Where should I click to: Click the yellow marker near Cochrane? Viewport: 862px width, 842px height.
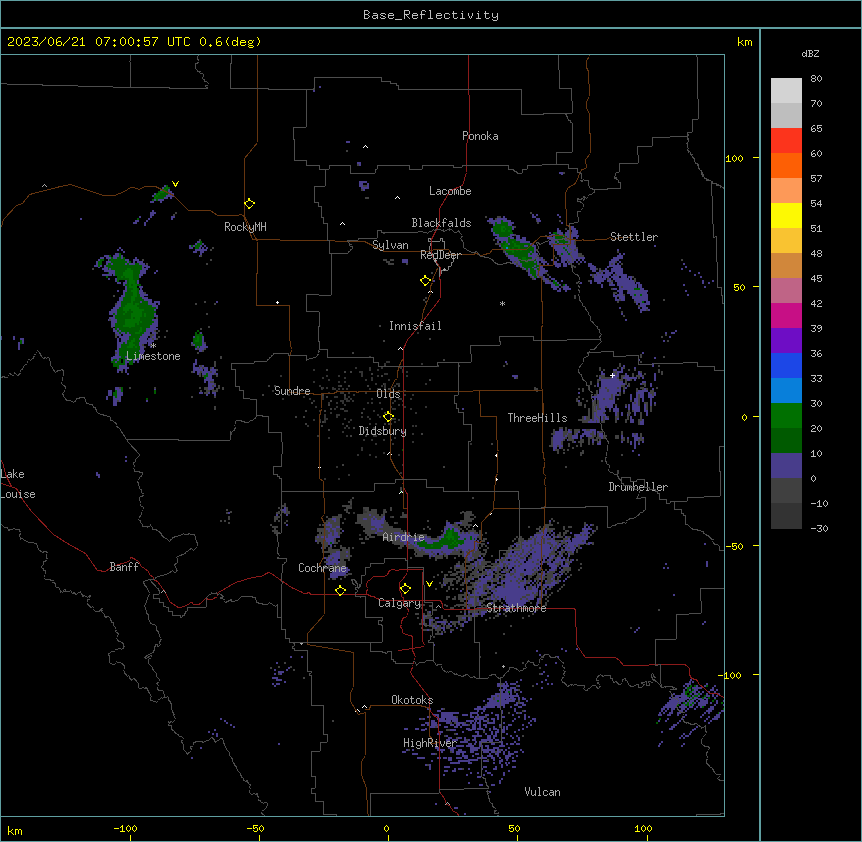(x=340, y=590)
